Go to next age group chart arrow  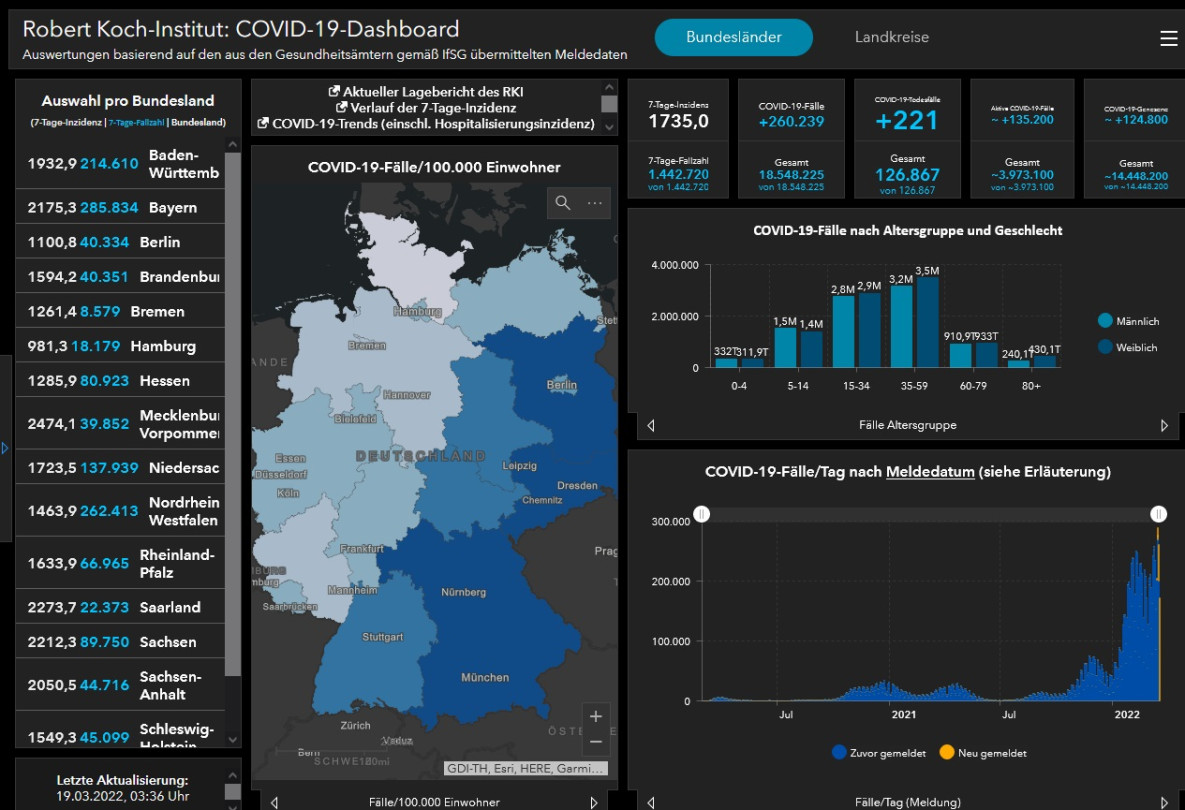pos(1164,425)
